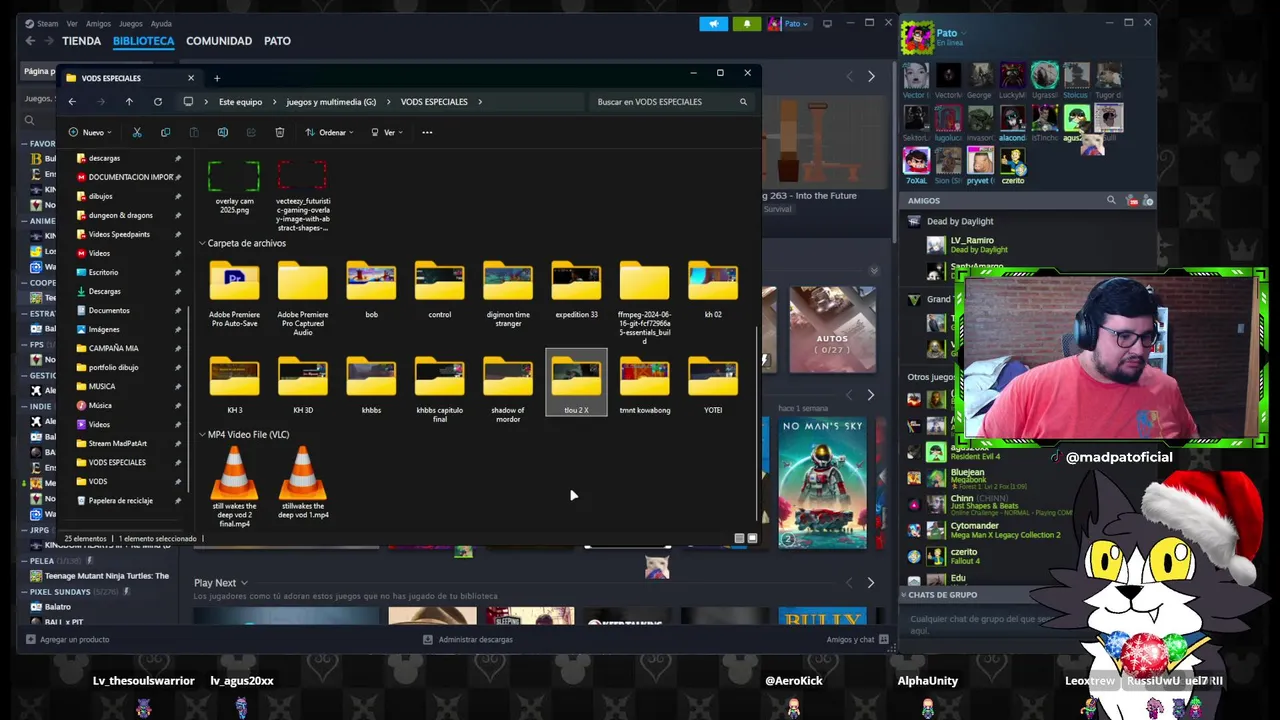Open Pato status dropdown in friends window
This screenshot has height=720, width=1280.
(x=962, y=33)
